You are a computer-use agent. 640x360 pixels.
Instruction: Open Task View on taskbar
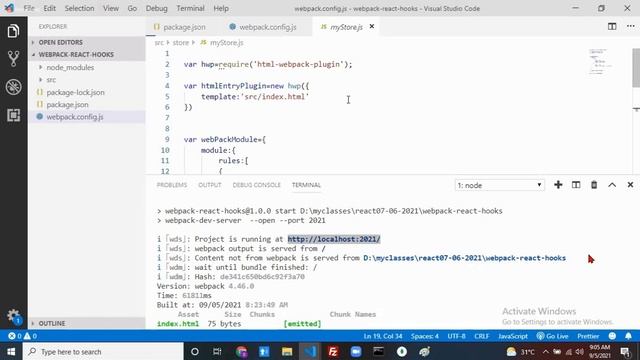(217, 351)
